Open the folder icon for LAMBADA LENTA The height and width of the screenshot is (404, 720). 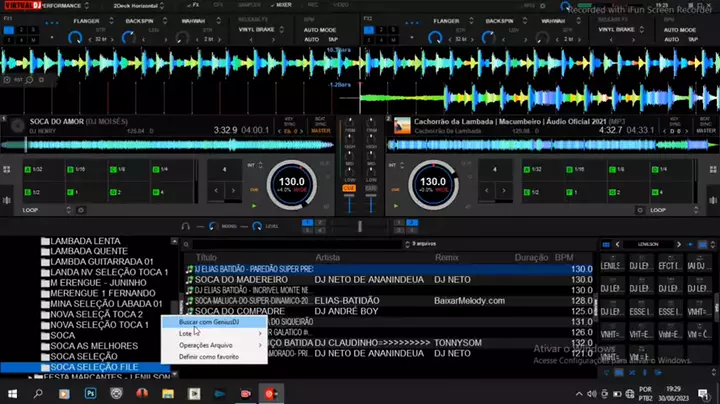(44, 242)
